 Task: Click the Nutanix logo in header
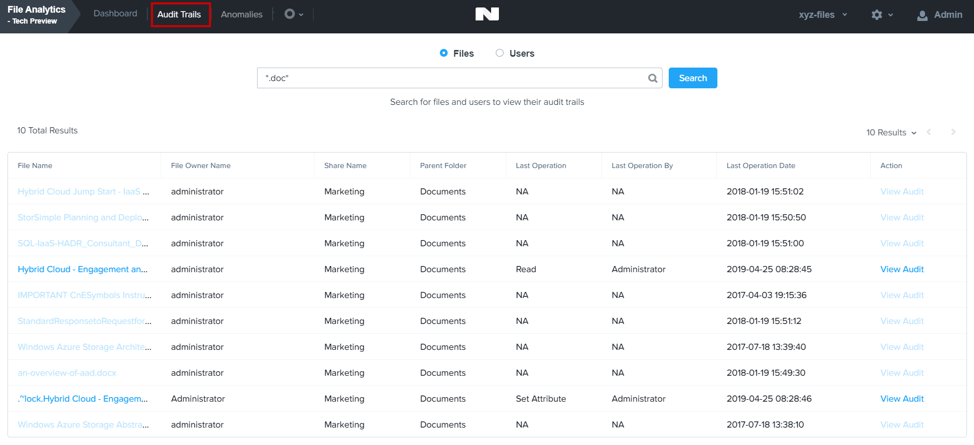[x=487, y=14]
